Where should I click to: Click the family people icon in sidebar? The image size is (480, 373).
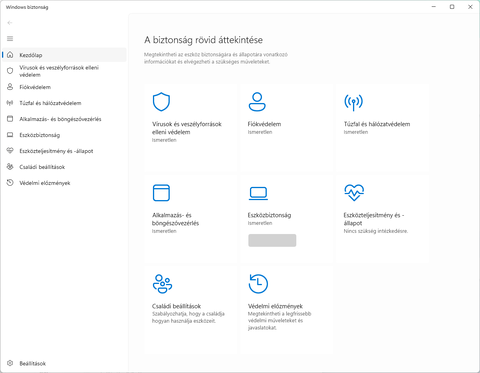coord(10,167)
